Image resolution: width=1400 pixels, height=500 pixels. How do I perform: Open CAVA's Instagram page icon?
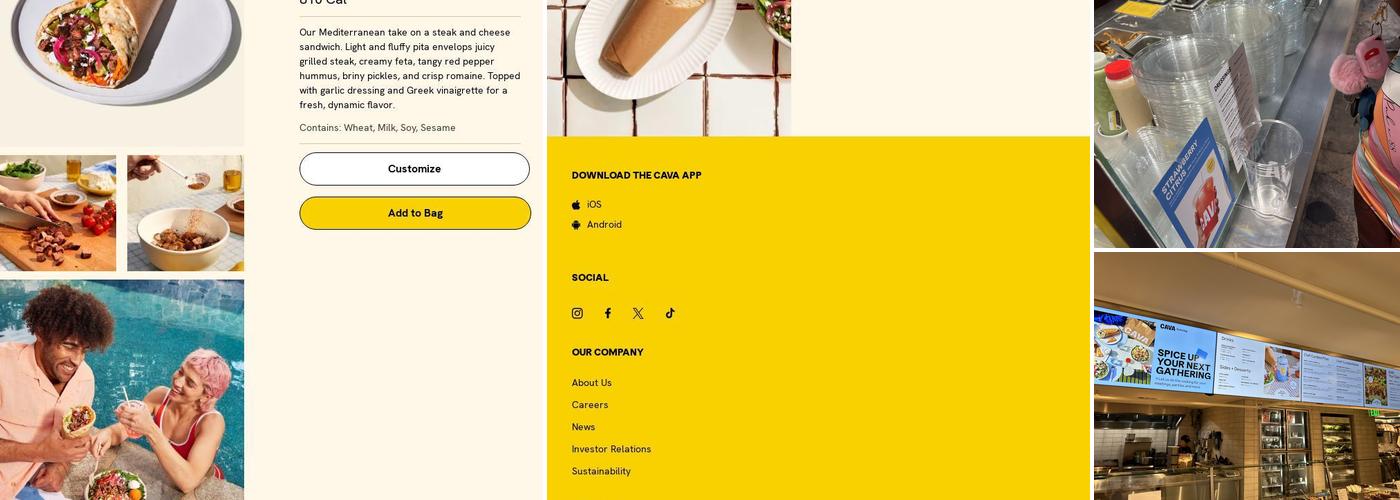click(577, 313)
